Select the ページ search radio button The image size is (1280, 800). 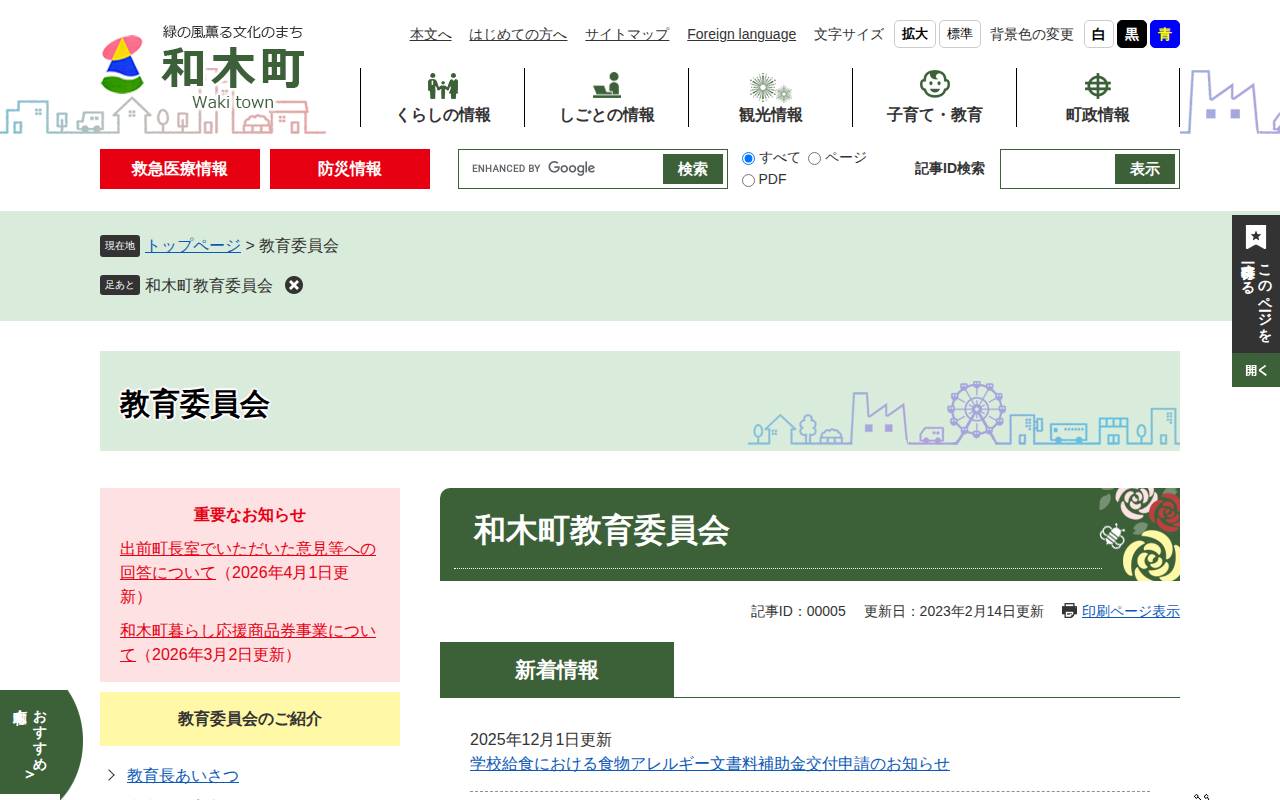(x=814, y=159)
